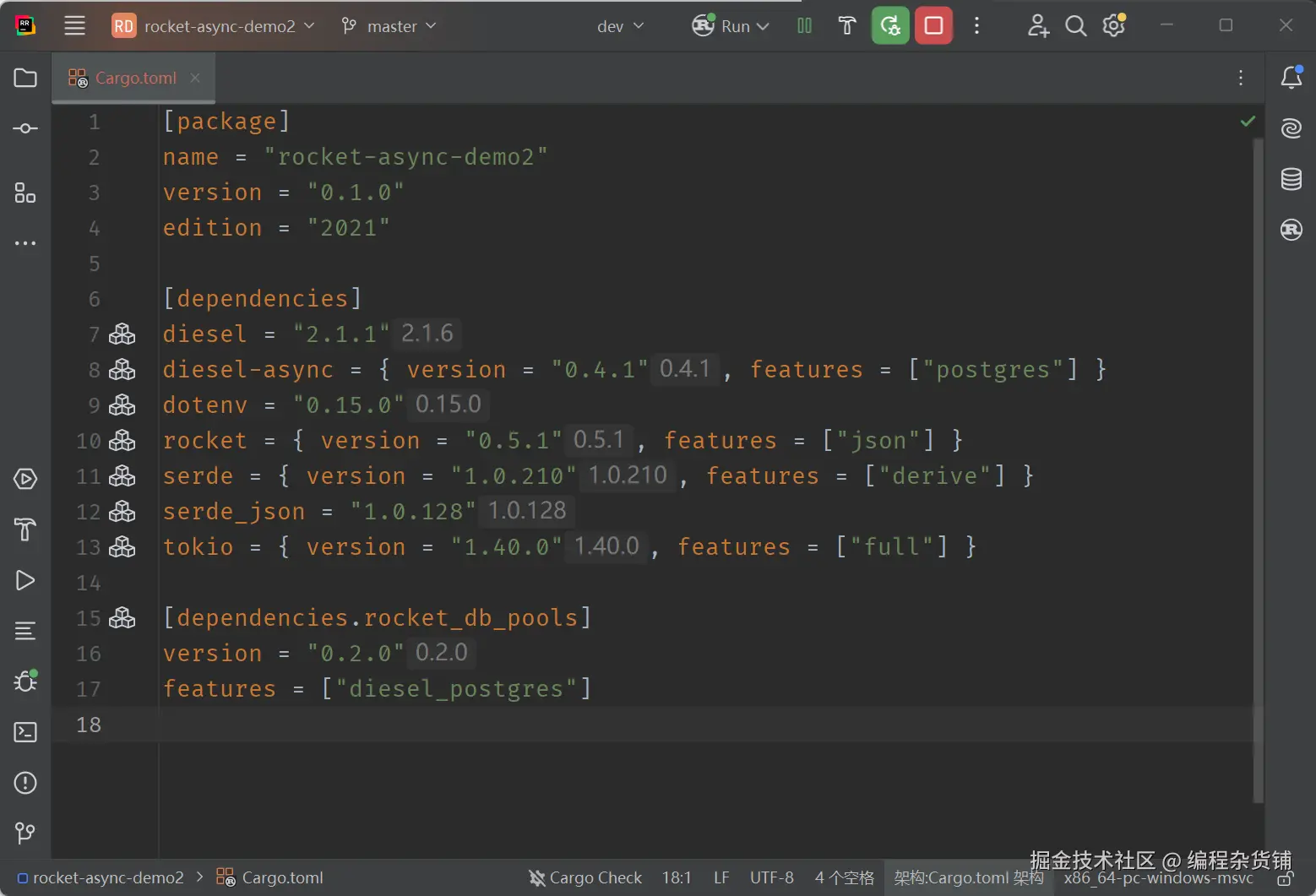This screenshot has height=896, width=1316.
Task: Open the Project folder tool window
Action: pyautogui.click(x=25, y=78)
